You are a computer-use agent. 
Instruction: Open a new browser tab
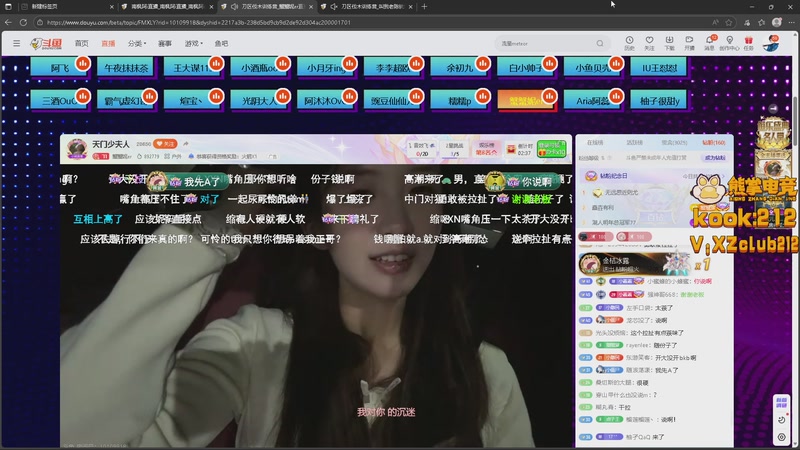[x=424, y=7]
